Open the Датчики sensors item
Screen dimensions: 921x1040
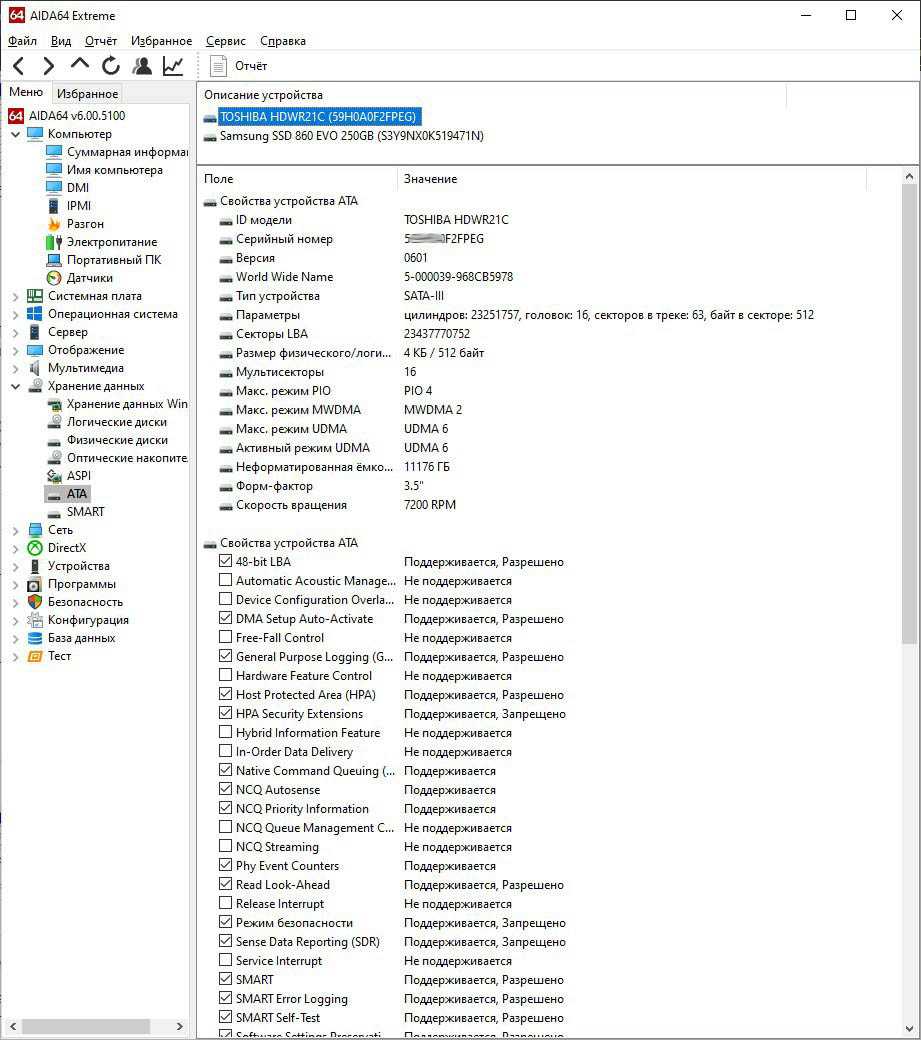89,278
